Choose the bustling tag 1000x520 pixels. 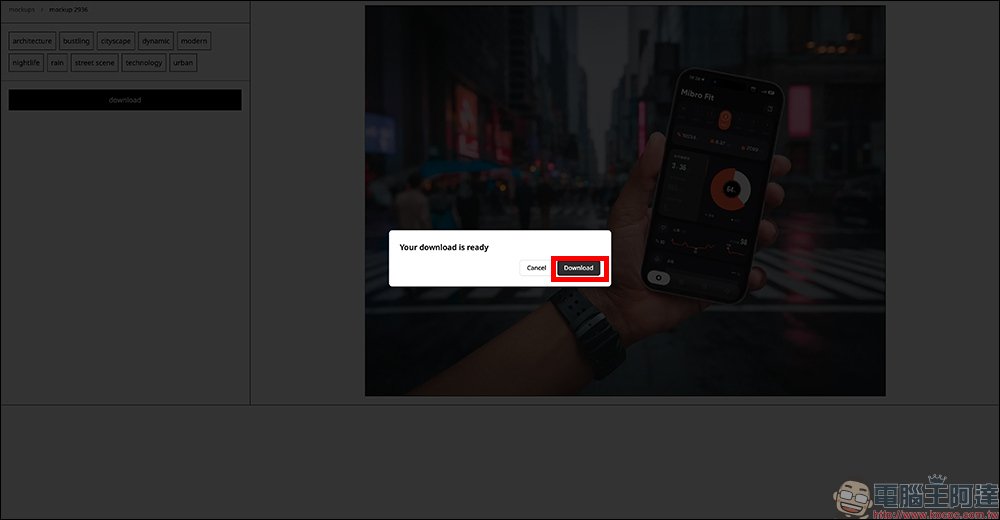pyautogui.click(x=76, y=41)
